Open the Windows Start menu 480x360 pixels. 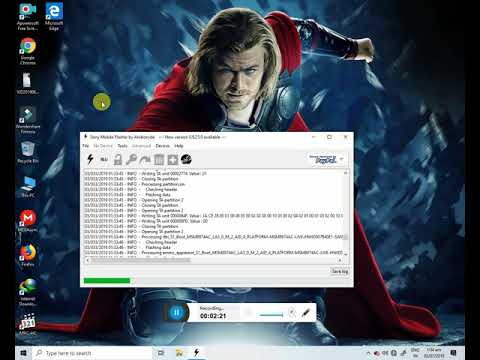pos(23,353)
